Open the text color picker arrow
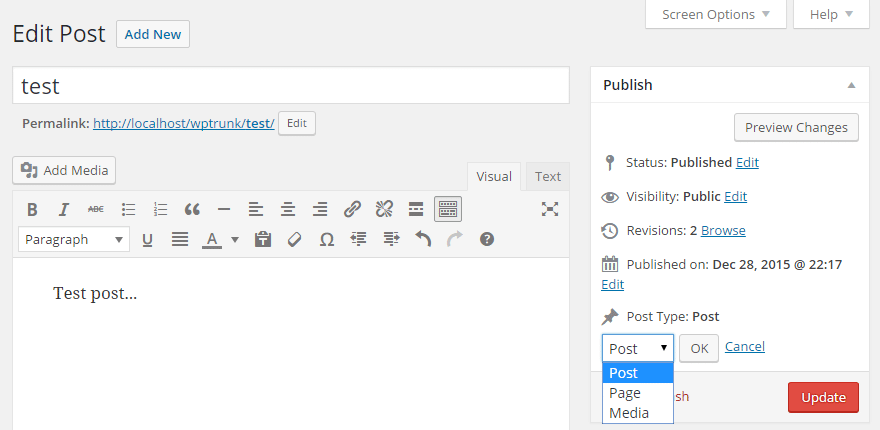 (x=235, y=240)
